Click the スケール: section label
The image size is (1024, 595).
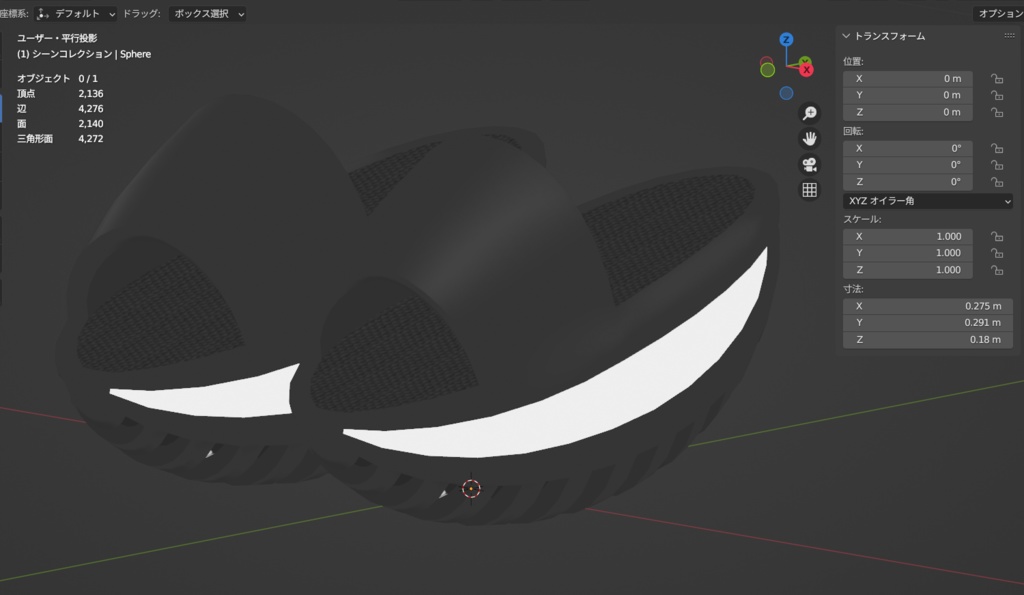pyautogui.click(x=862, y=219)
